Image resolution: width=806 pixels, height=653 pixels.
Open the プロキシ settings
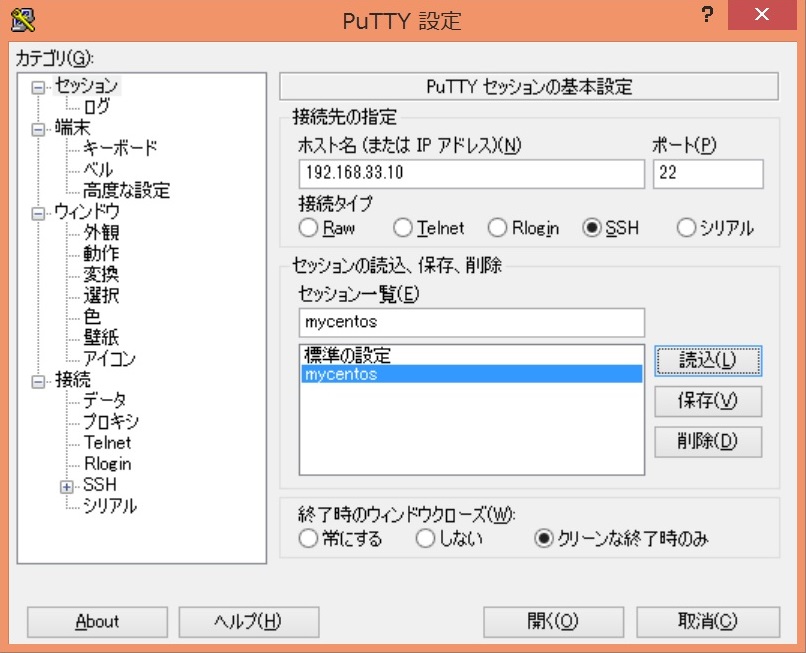coord(111,422)
